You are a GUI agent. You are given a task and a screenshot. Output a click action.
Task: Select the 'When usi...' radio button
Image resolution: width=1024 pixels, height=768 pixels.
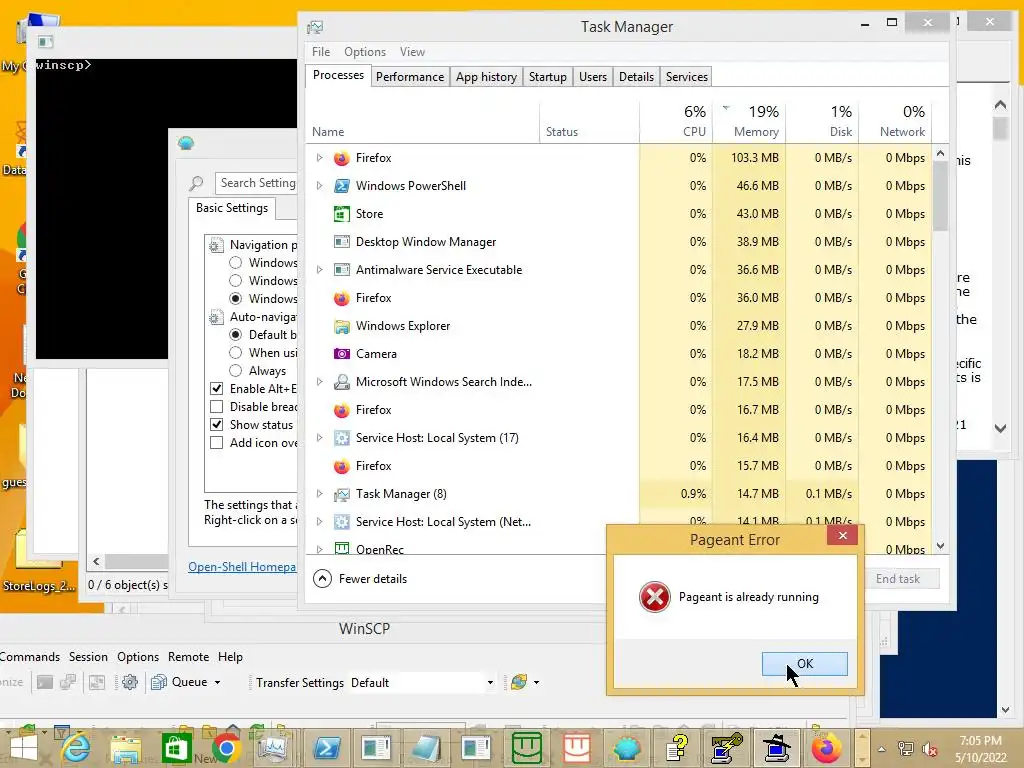(236, 353)
